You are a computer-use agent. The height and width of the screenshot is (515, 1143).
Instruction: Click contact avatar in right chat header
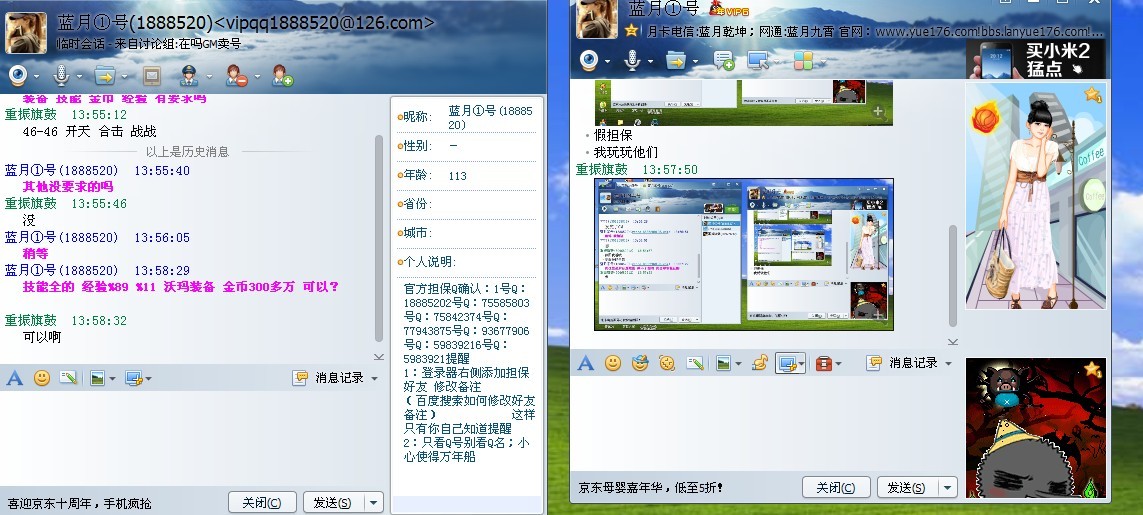[597, 19]
